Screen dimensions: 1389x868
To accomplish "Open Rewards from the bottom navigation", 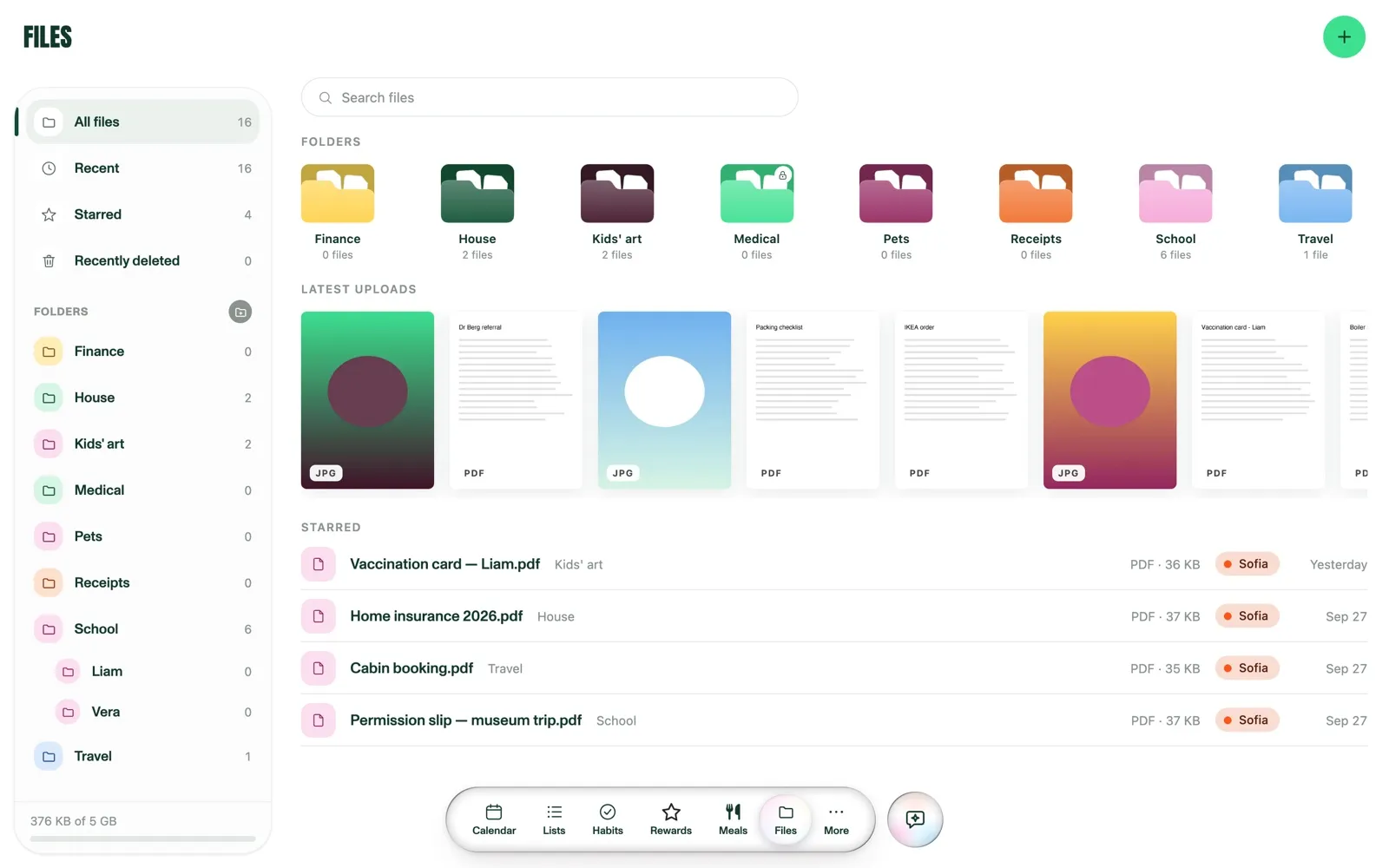I will pyautogui.click(x=671, y=819).
